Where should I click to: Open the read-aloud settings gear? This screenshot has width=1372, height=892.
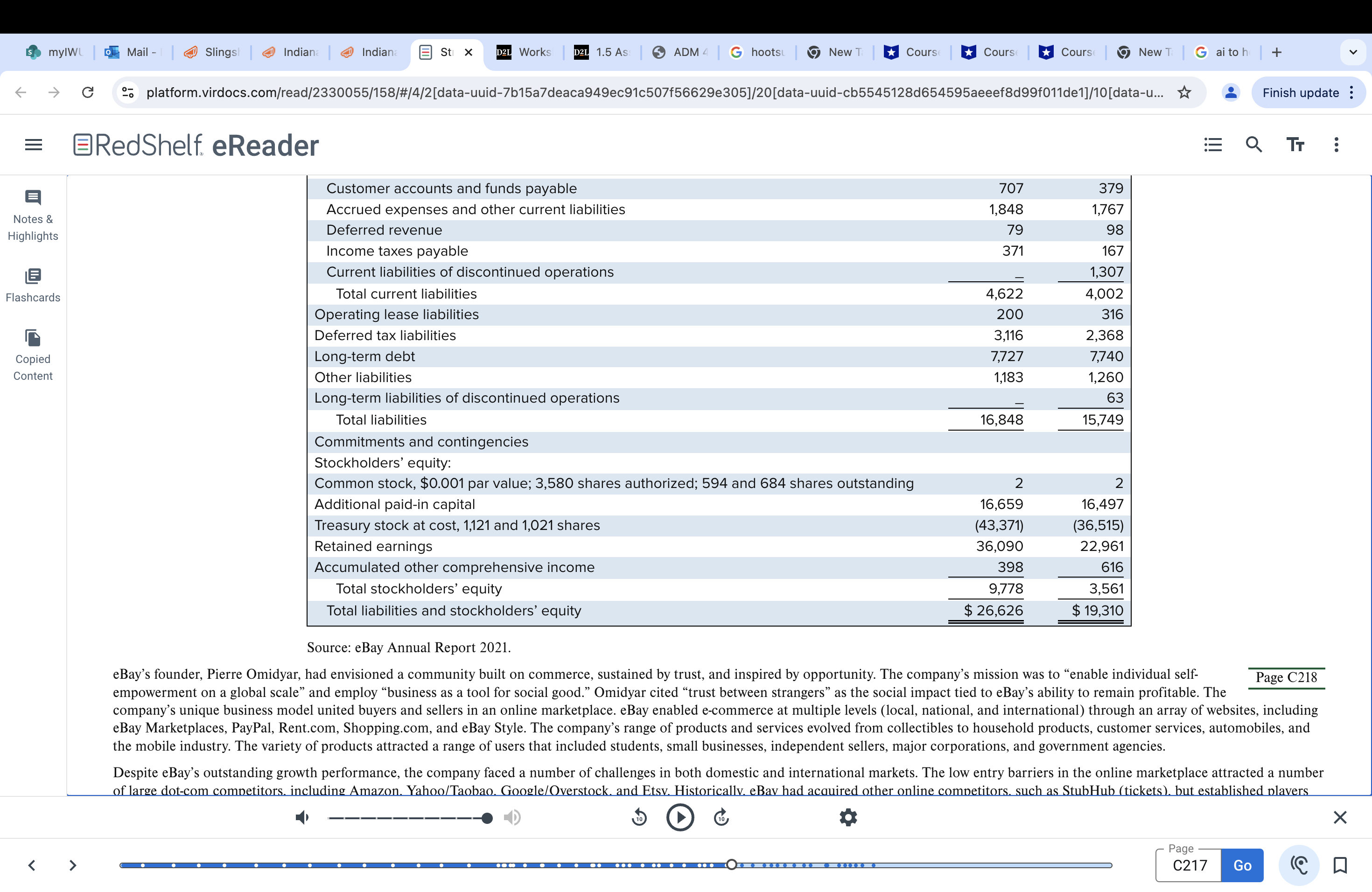pyautogui.click(x=848, y=817)
